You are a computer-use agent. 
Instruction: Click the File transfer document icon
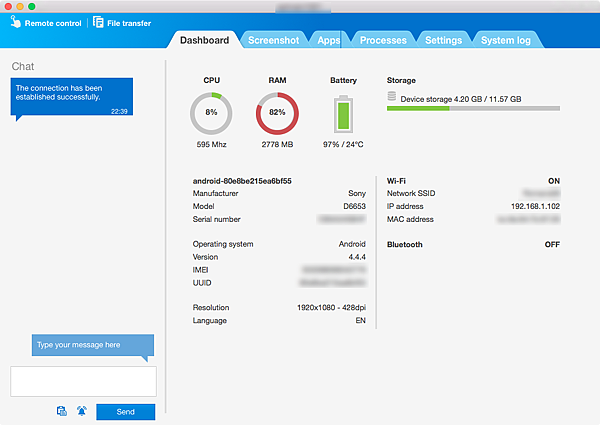pyautogui.click(x=98, y=22)
